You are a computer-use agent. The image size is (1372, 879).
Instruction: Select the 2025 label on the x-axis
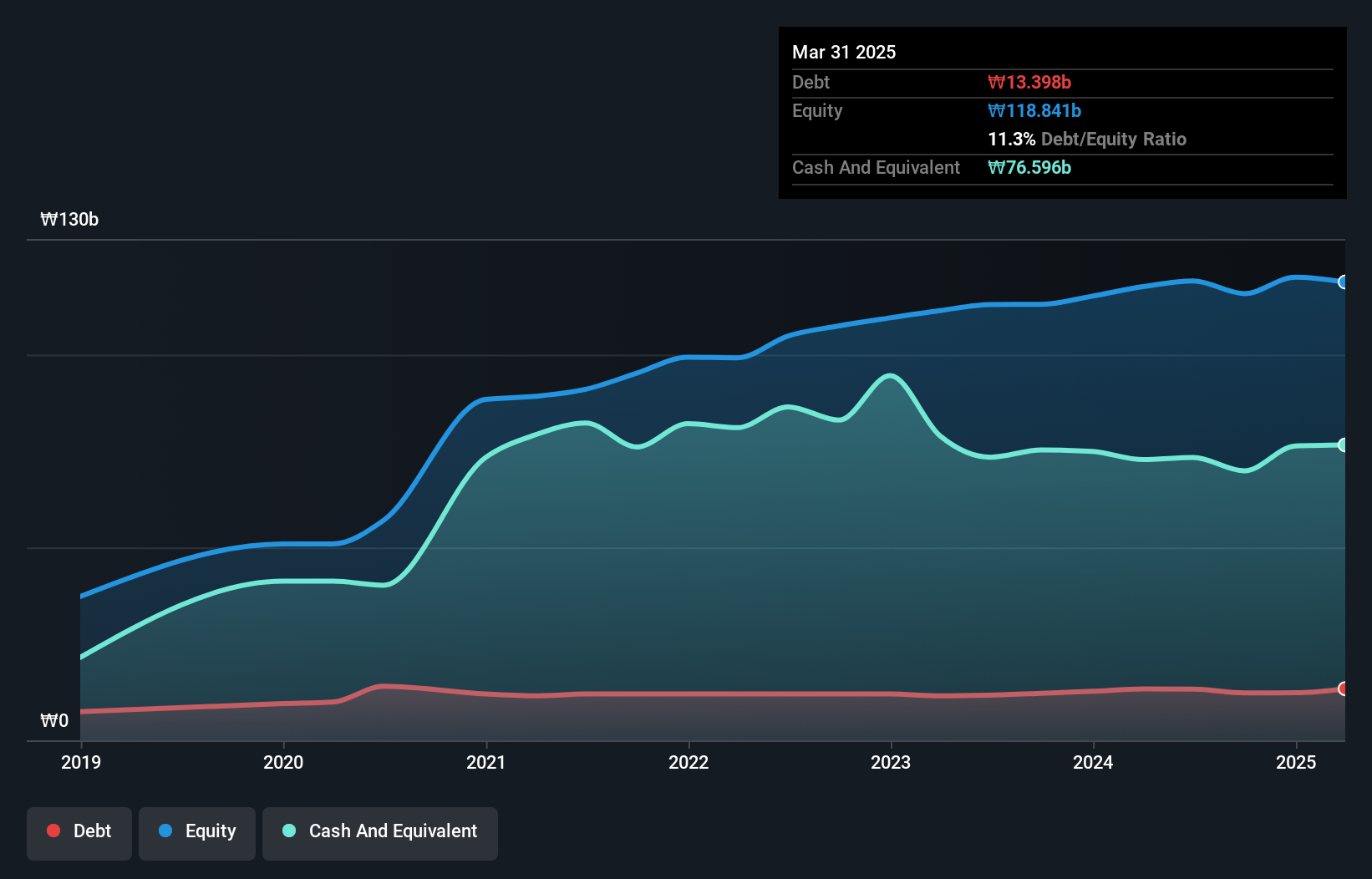tap(1296, 762)
